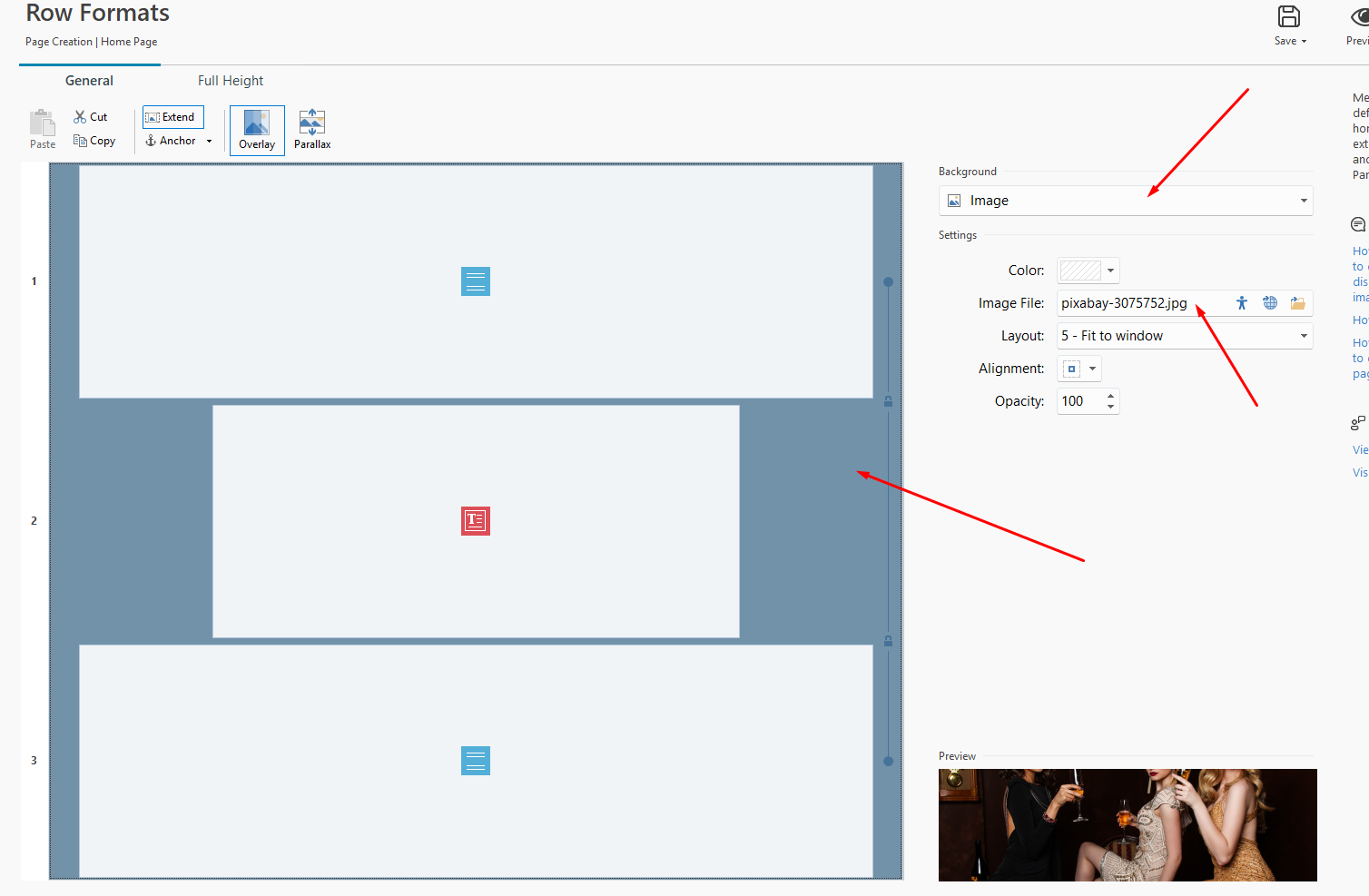Increase Opacity with the up stepper arrow
1369x896 pixels.
pyautogui.click(x=1110, y=396)
